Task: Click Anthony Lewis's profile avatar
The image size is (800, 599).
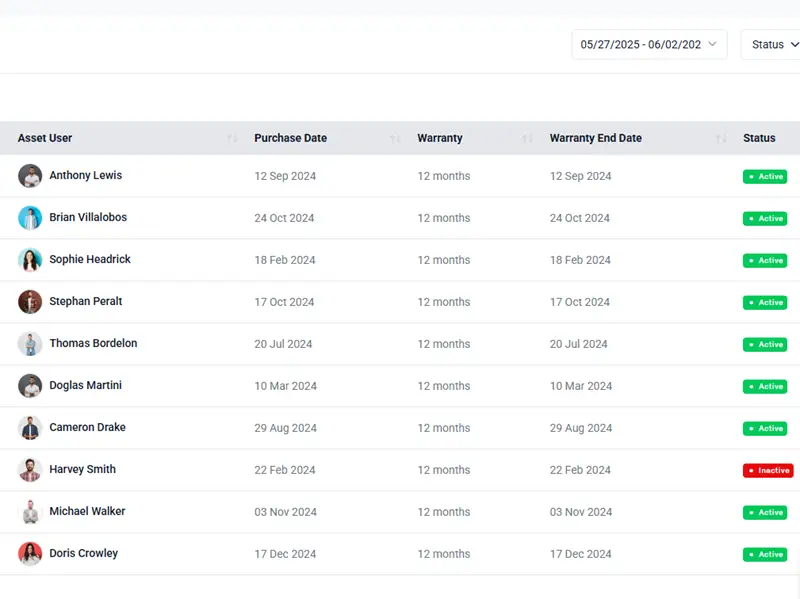Action: (30, 176)
